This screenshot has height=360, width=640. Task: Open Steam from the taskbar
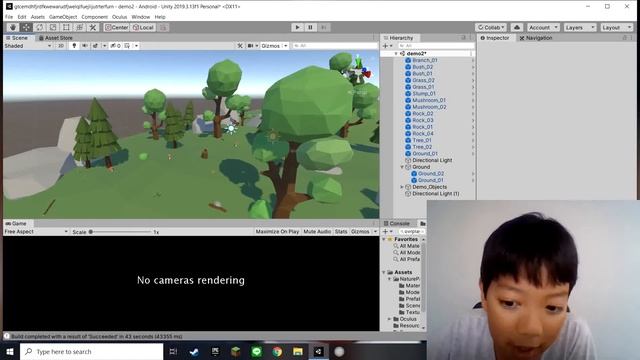coord(194,351)
